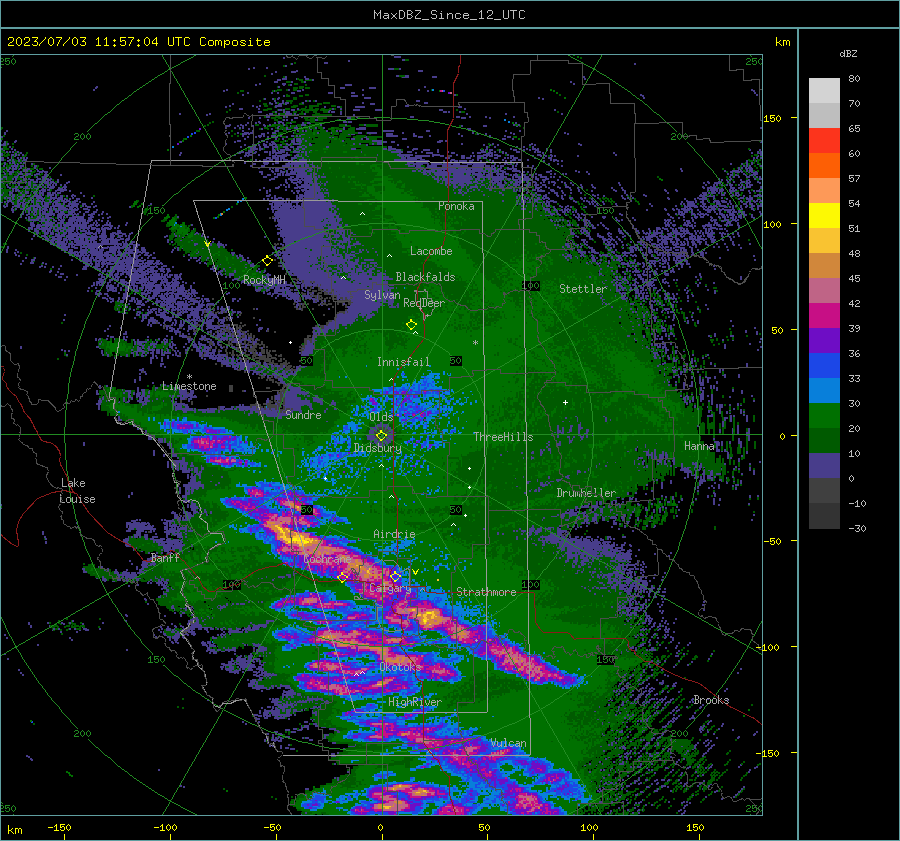The height and width of the screenshot is (841, 900).
Task: Click the ThreeHills map label
Action: 503,437
